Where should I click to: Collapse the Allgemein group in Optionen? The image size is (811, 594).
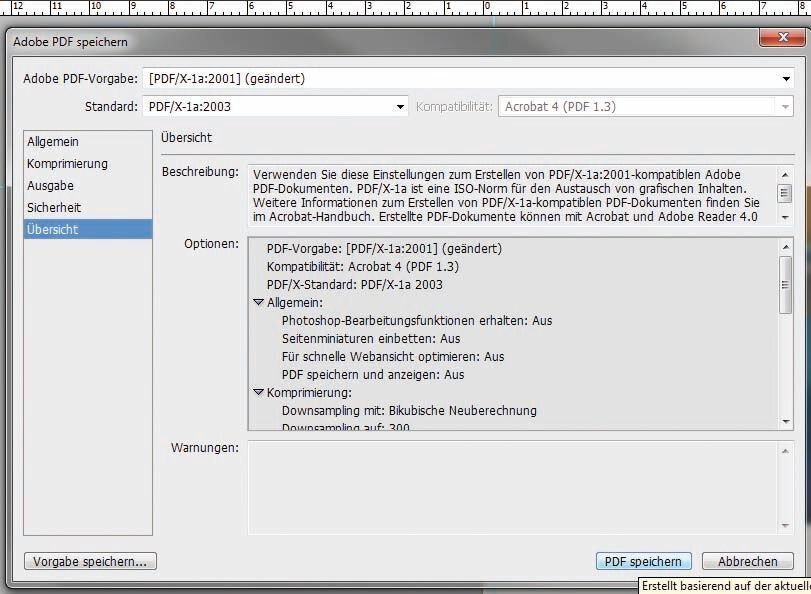tap(258, 302)
